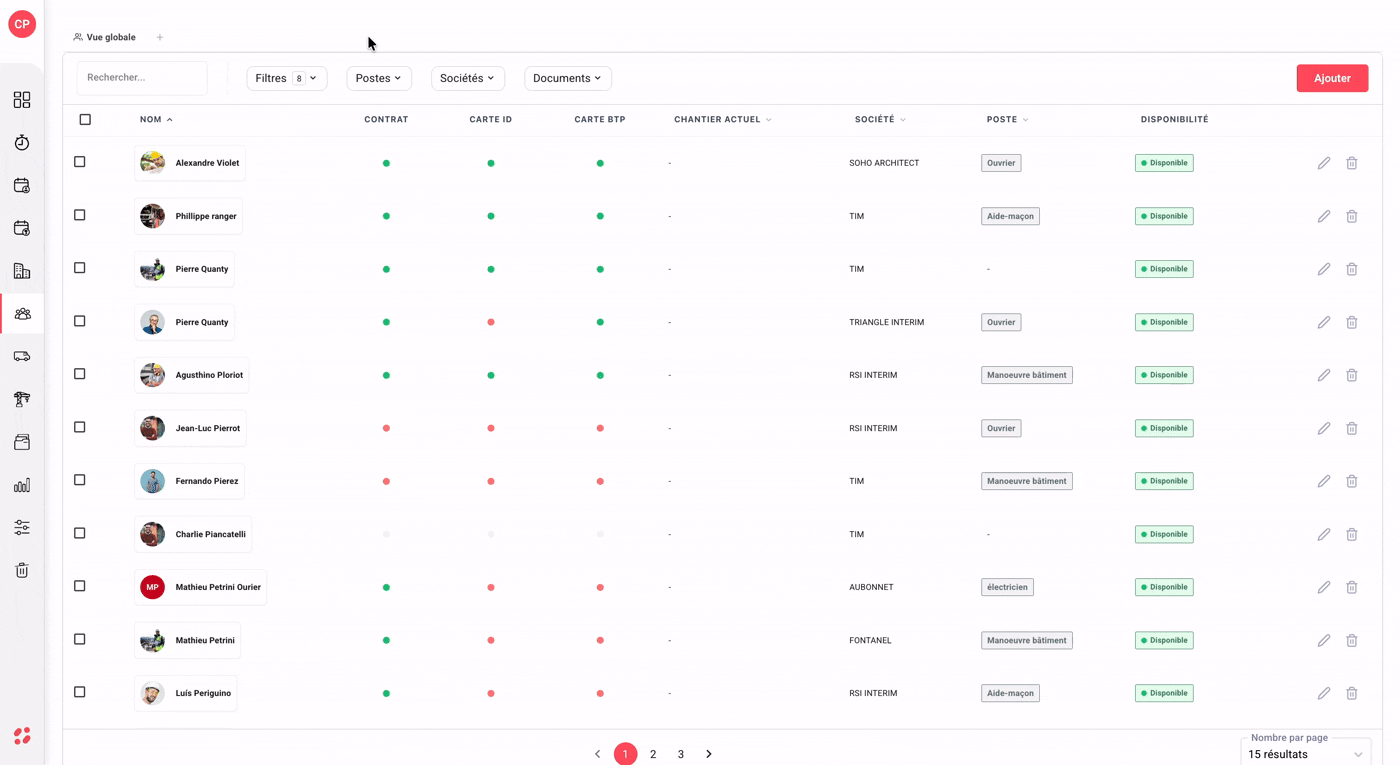Image resolution: width=1400 pixels, height=765 pixels.
Task: Delete Luís Periguino row trash icon
Action: click(x=1352, y=693)
